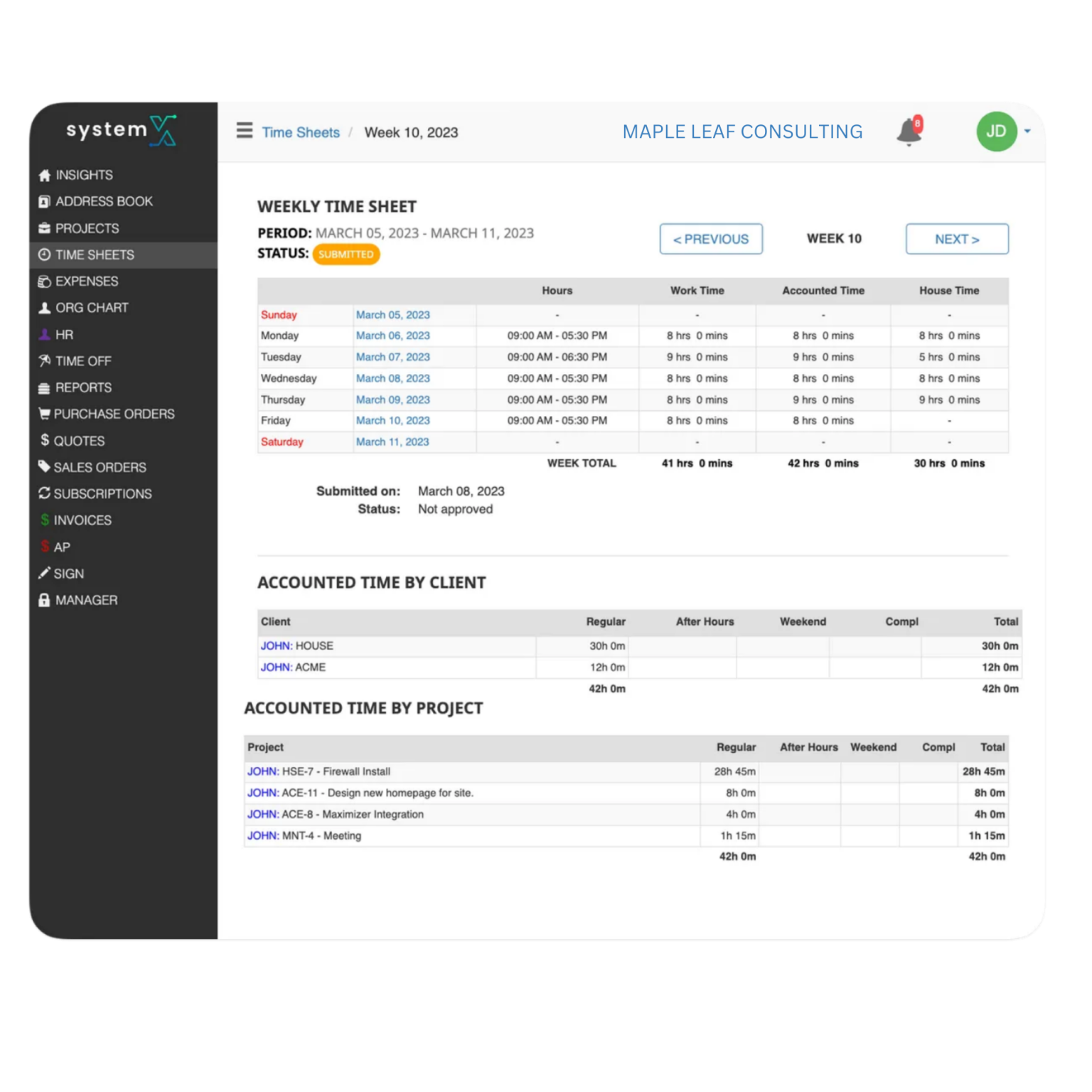Screen dimensions: 1092x1092
Task: Open the Org Chart person icon
Action: click(44, 307)
